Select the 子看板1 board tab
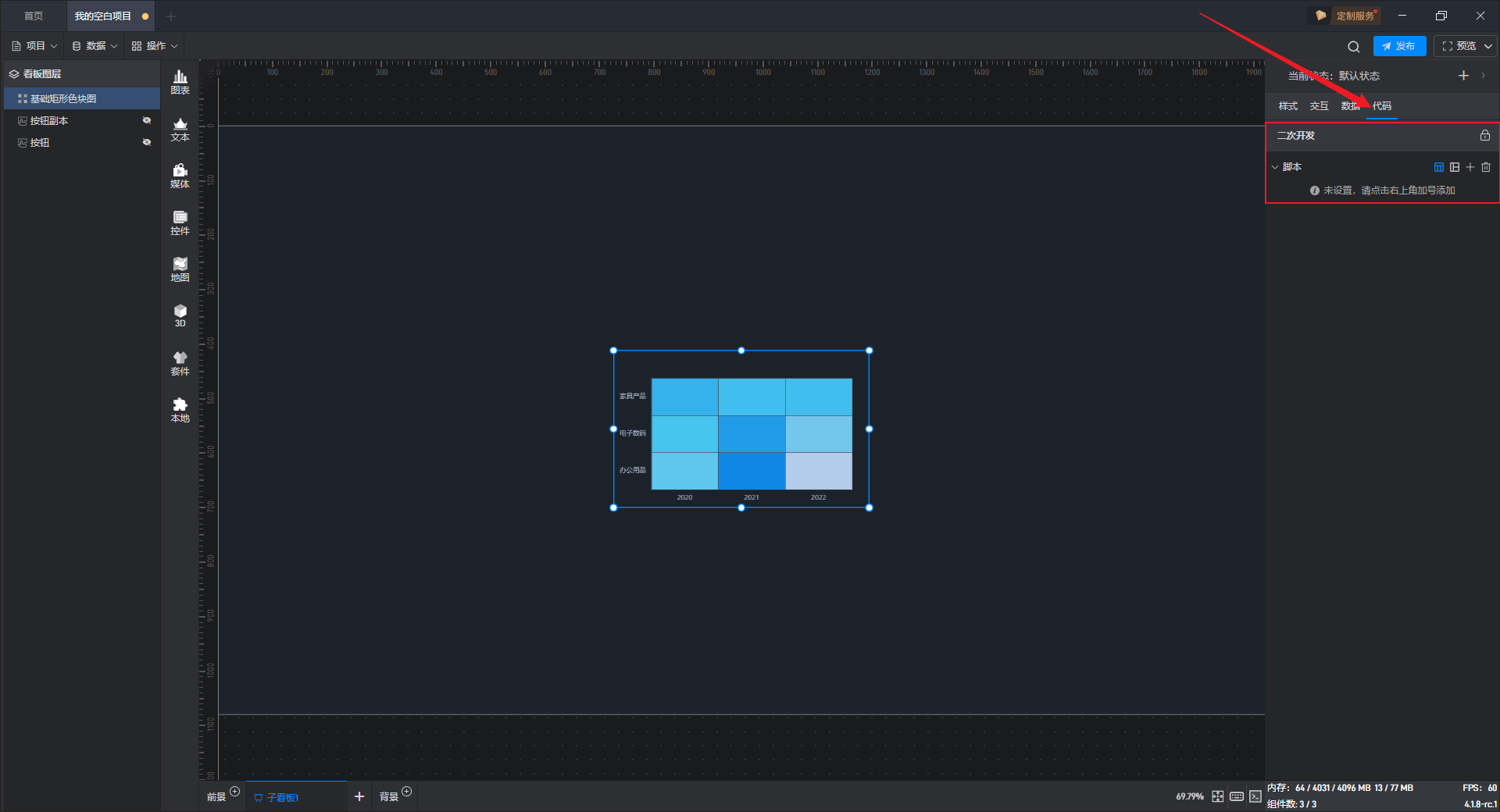 296,797
